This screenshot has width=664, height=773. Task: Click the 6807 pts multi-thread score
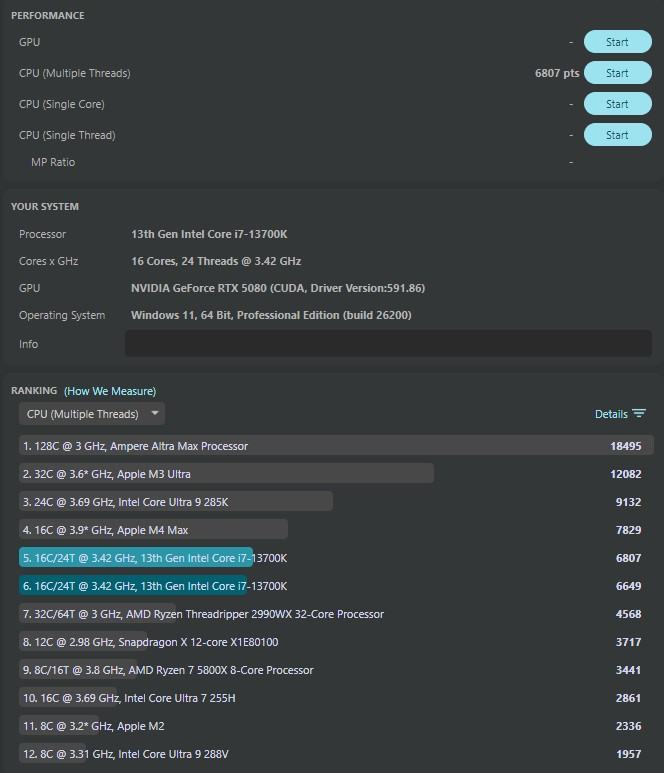(x=557, y=73)
